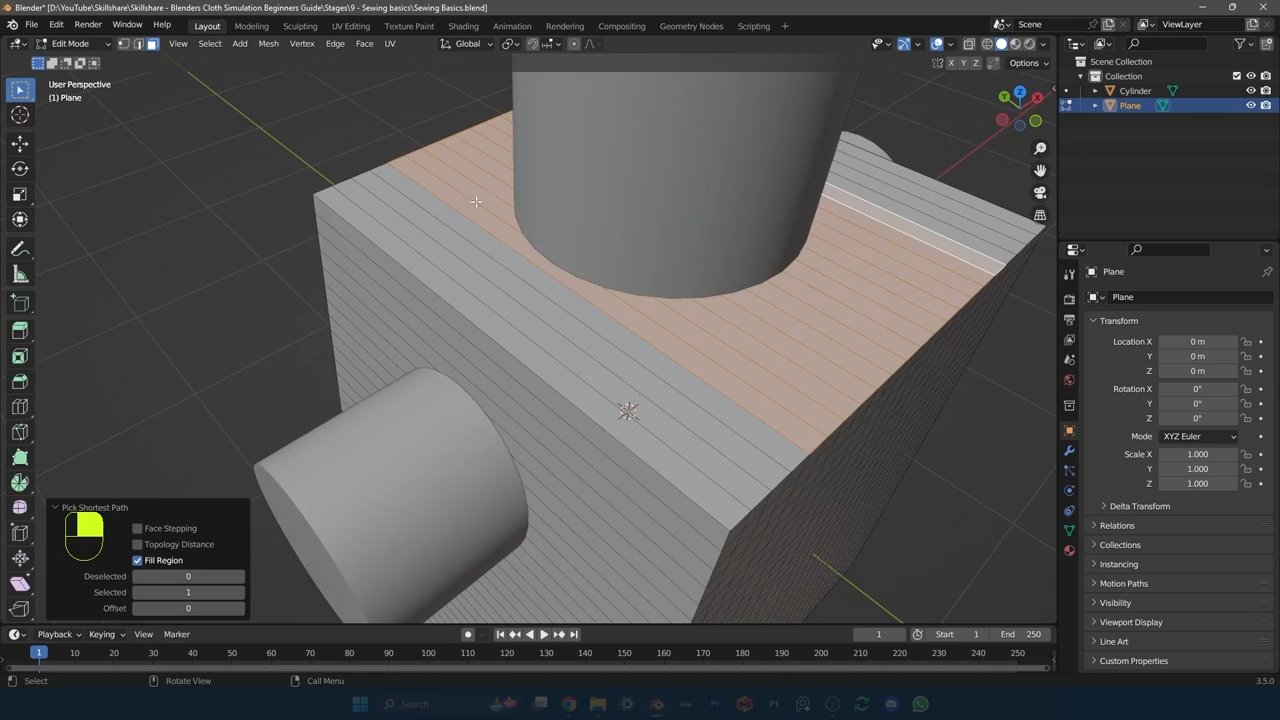Select the Object properties orange square icon
The image size is (1280, 720).
[1069, 429]
